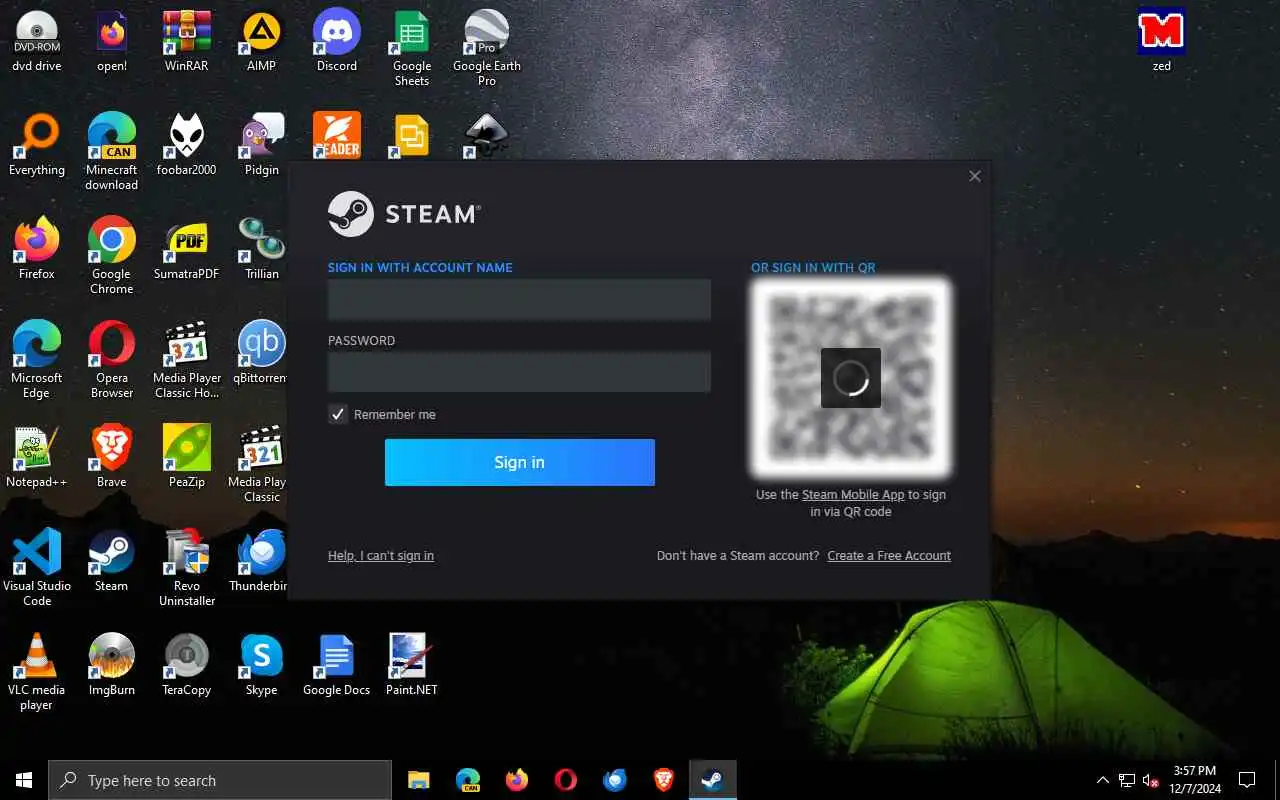Open the Steam Mobile App link

pos(853,495)
